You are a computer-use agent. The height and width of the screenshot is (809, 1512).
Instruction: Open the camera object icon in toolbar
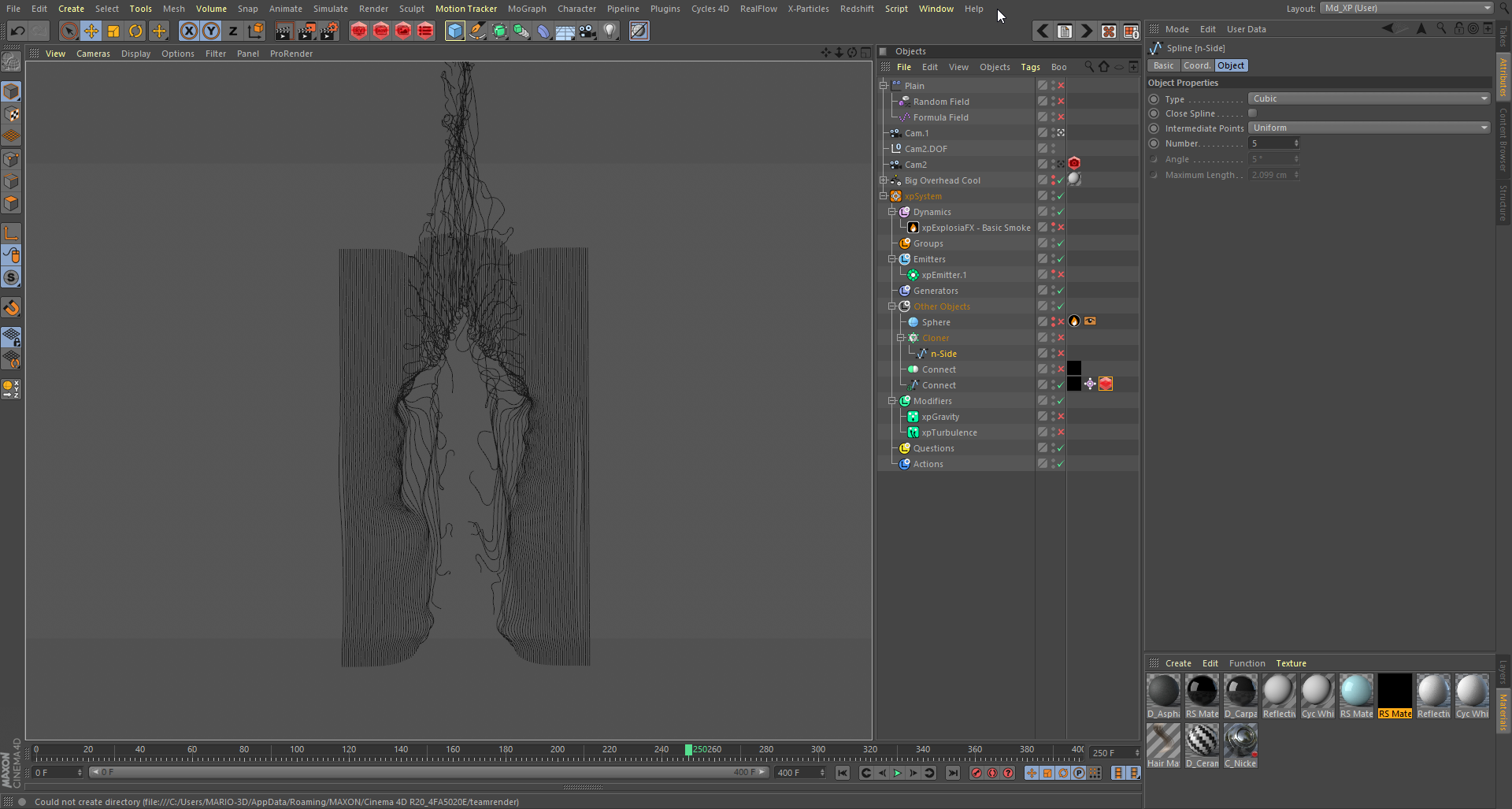(587, 31)
